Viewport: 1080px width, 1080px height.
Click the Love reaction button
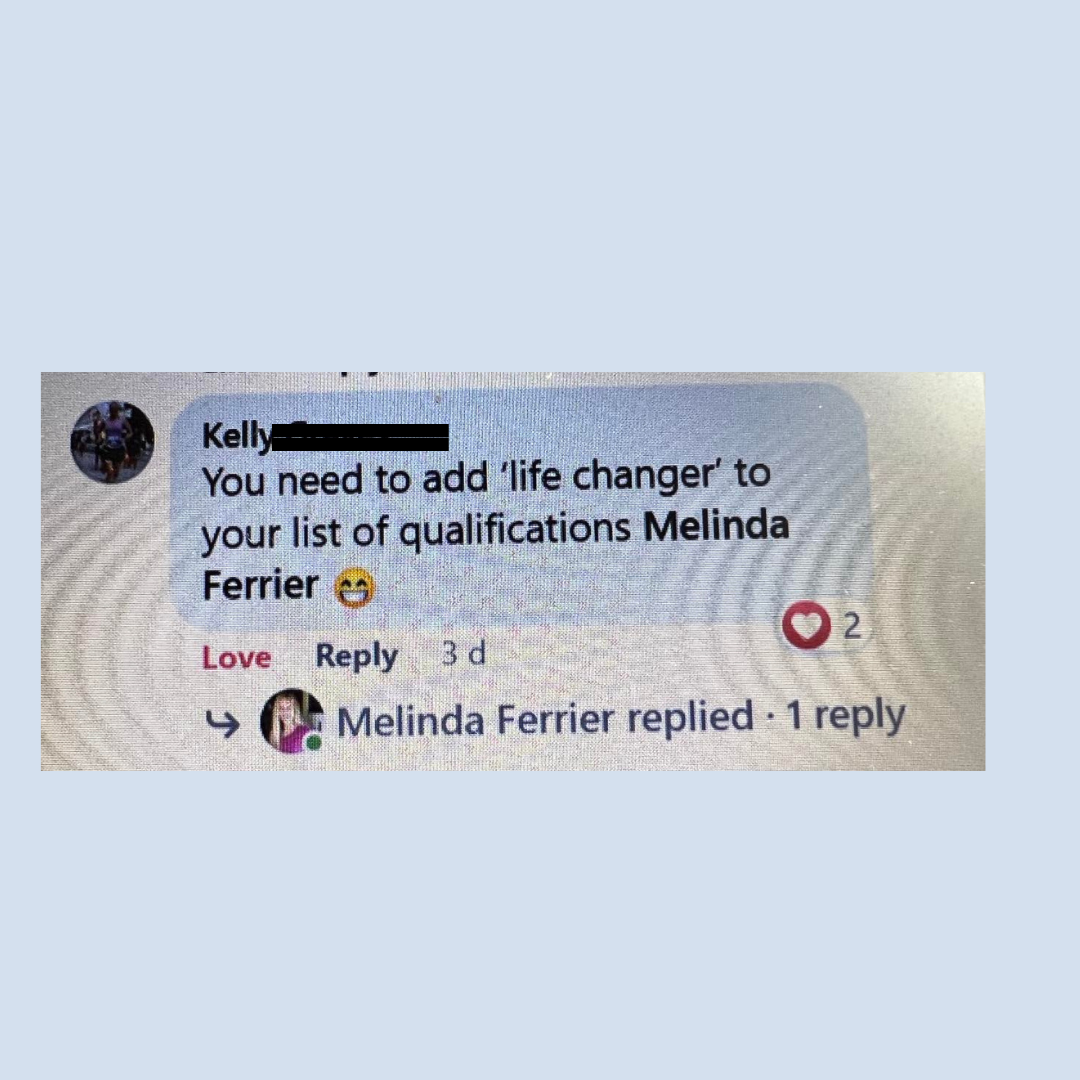[236, 657]
